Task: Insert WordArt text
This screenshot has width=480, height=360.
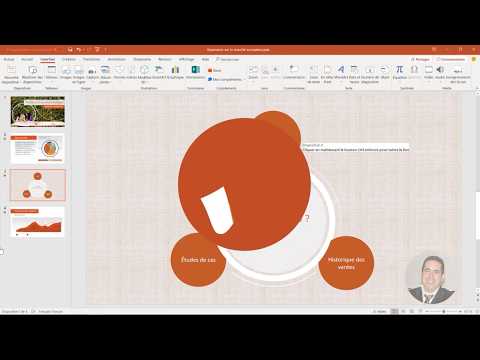Action: pos(341,73)
